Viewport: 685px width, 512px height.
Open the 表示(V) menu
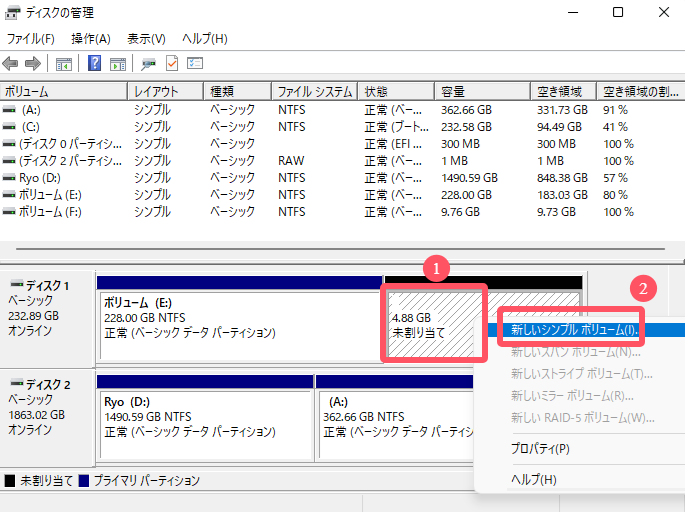[x=146, y=39]
